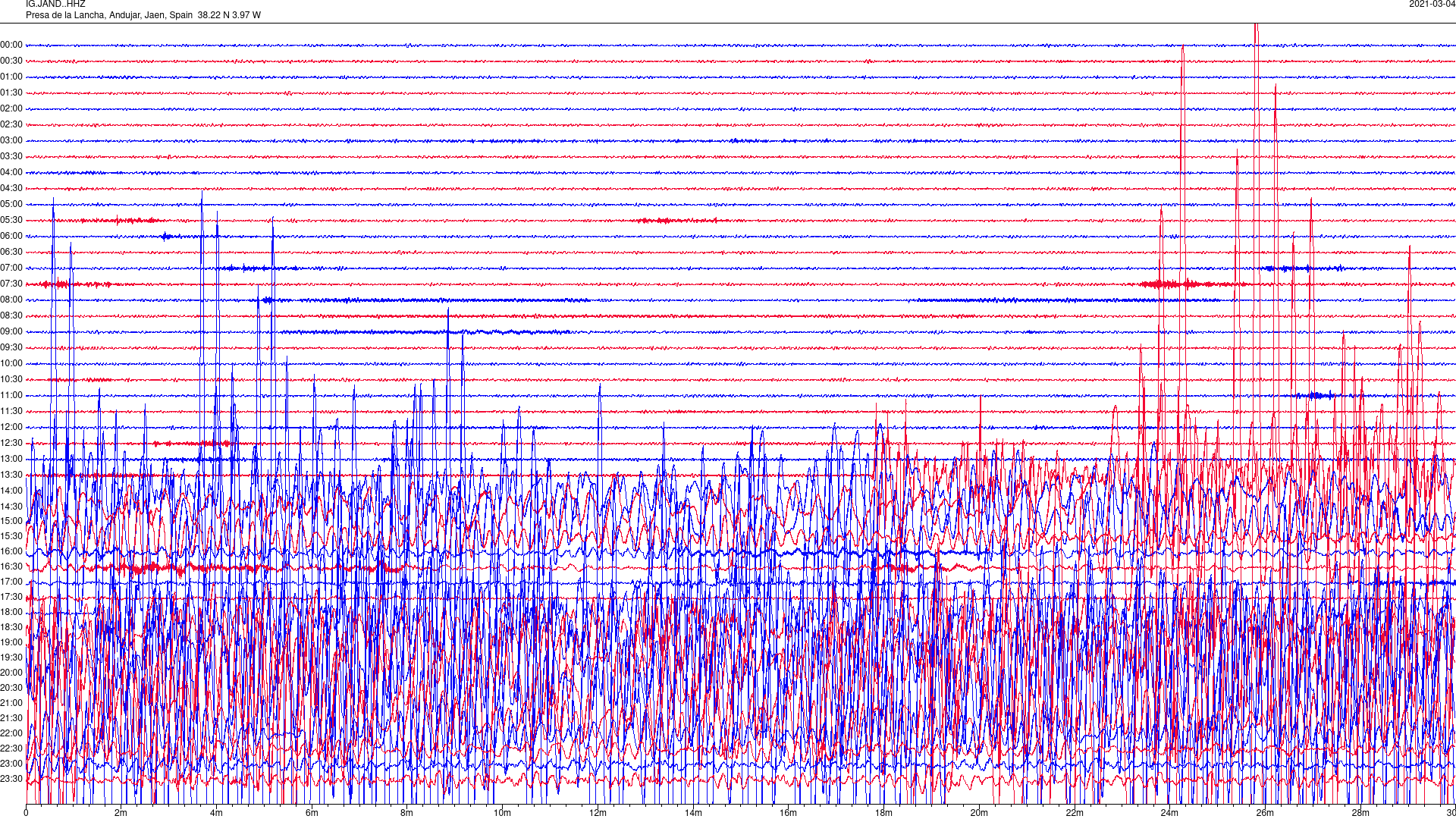Select the 22:30 time row label

(11, 749)
